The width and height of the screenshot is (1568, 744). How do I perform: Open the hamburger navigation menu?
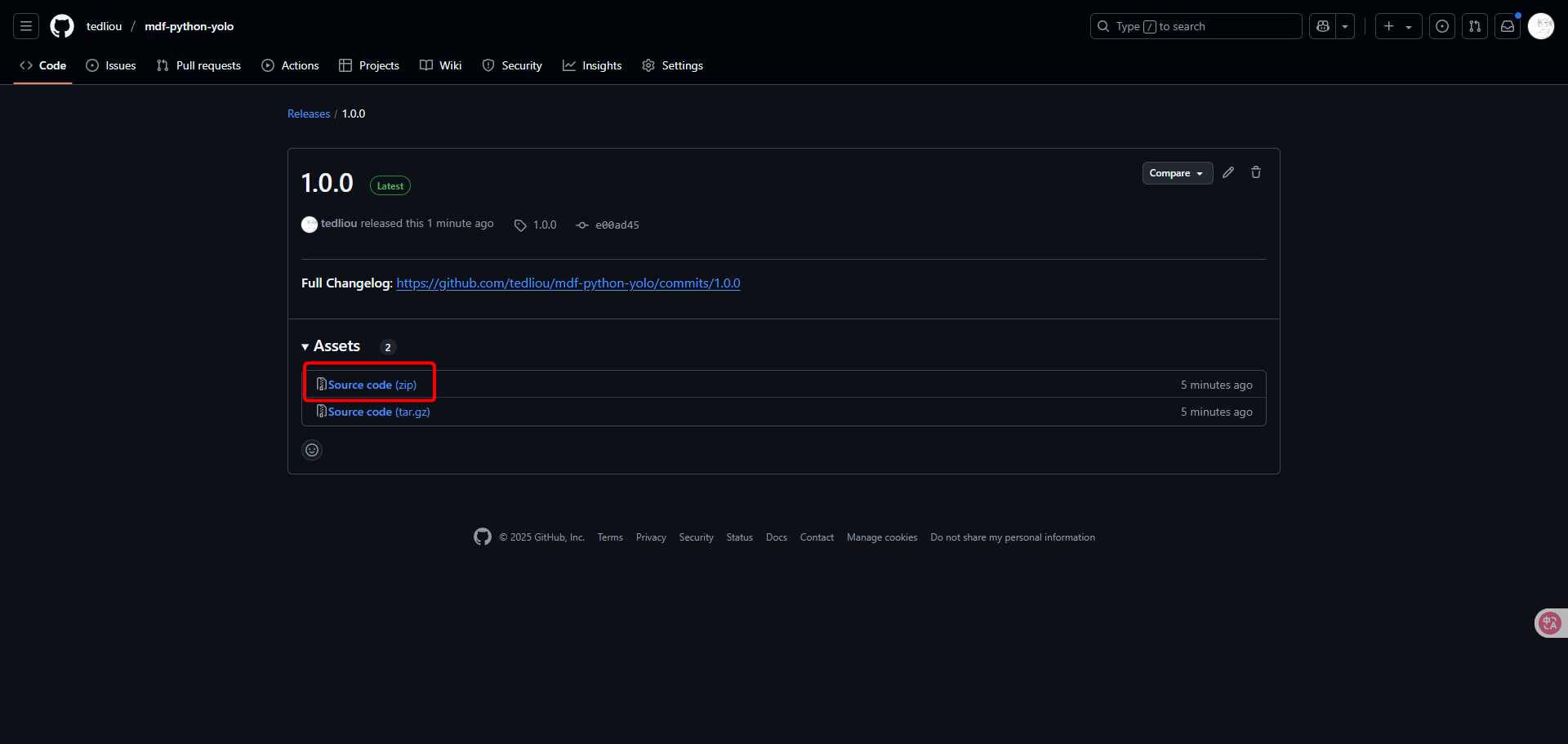(26, 26)
